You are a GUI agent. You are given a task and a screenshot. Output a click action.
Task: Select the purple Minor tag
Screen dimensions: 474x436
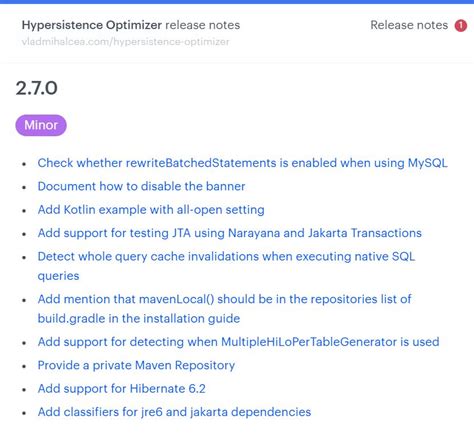(41, 125)
